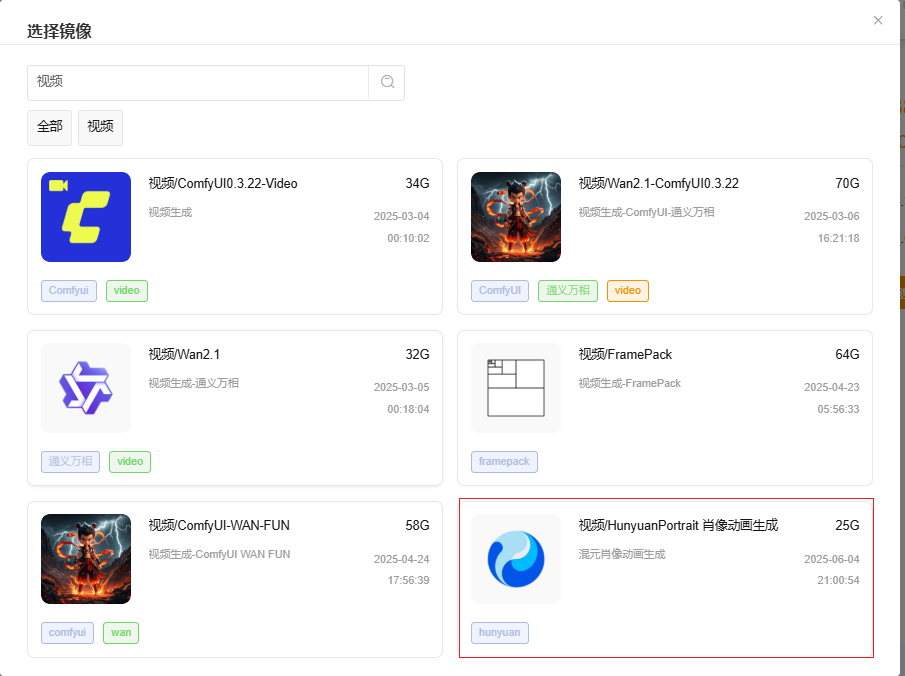Select the 视频/FramePack image title

[625, 354]
